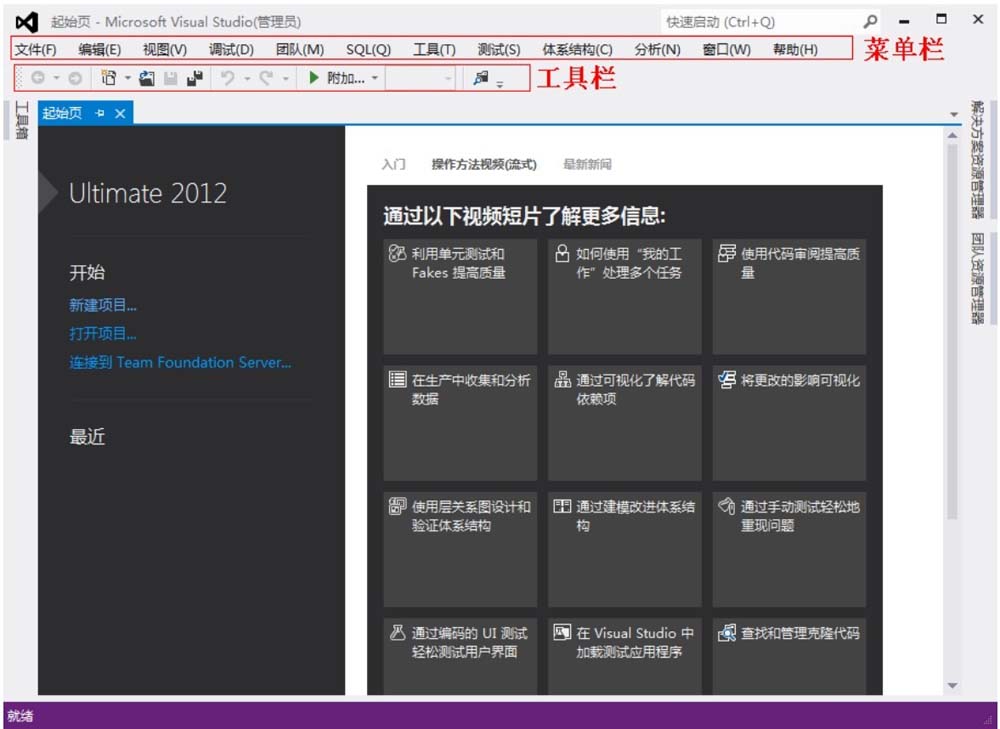This screenshot has height=729, width=1000.
Task: Click the quick launch search magnifier icon
Action: click(871, 22)
